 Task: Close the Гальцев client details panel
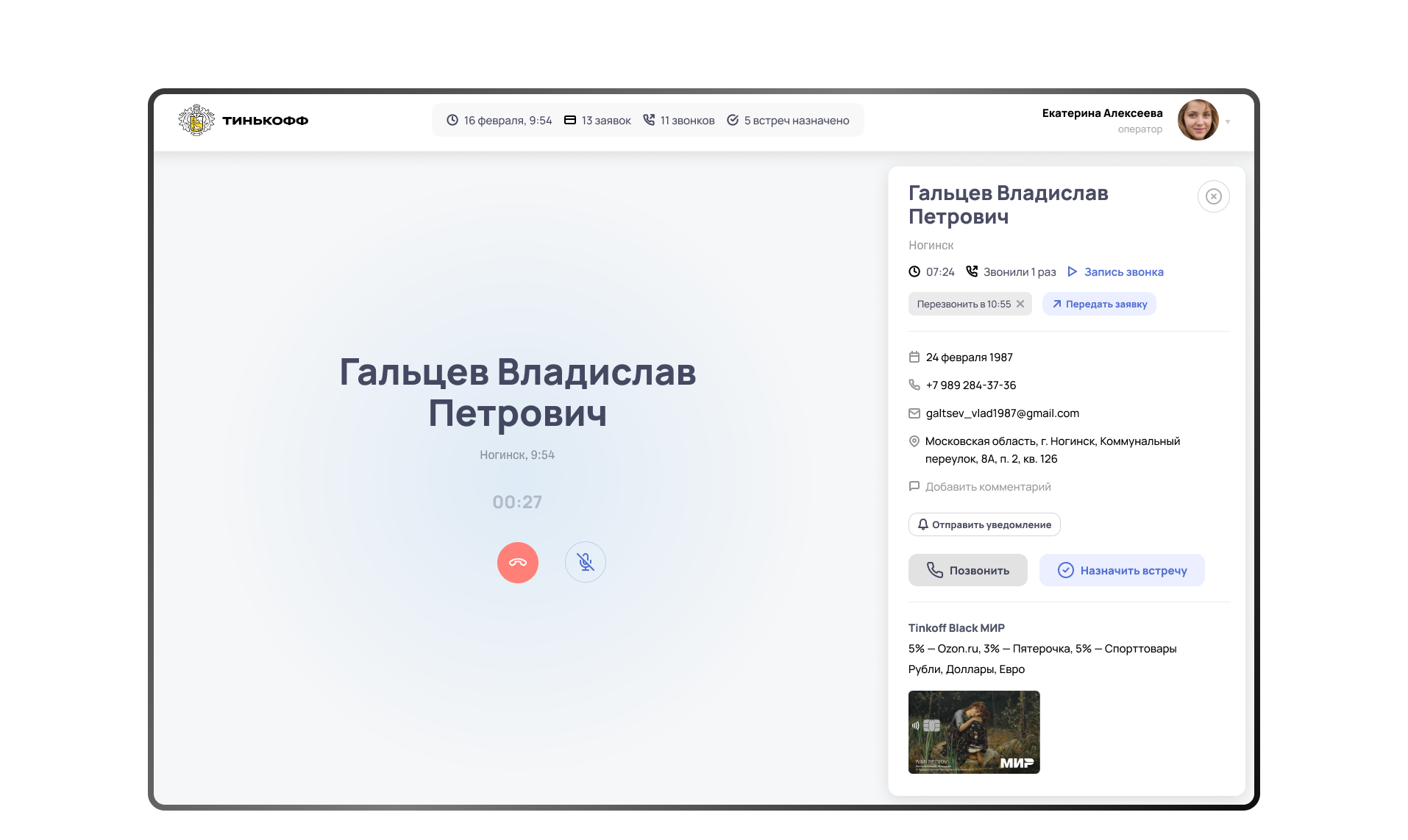(1213, 196)
